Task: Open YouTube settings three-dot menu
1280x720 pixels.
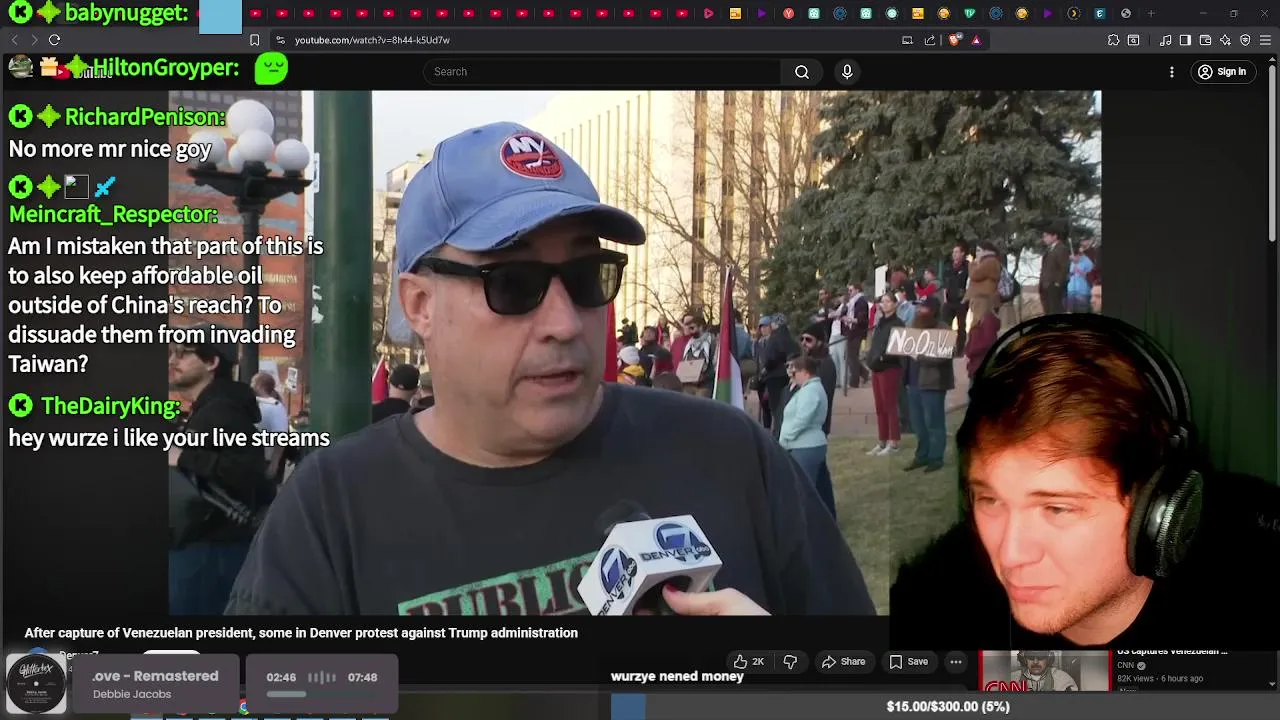Action: click(x=1172, y=72)
